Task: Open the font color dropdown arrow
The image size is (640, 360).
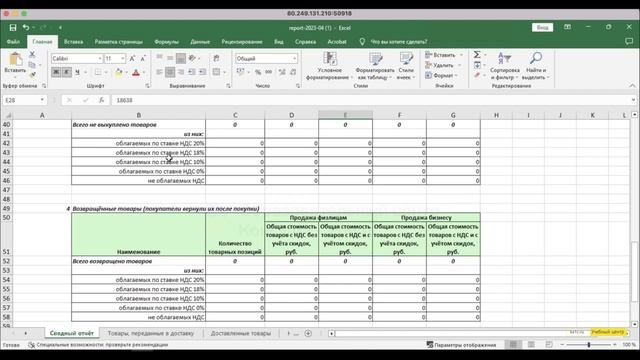Action: [144, 73]
